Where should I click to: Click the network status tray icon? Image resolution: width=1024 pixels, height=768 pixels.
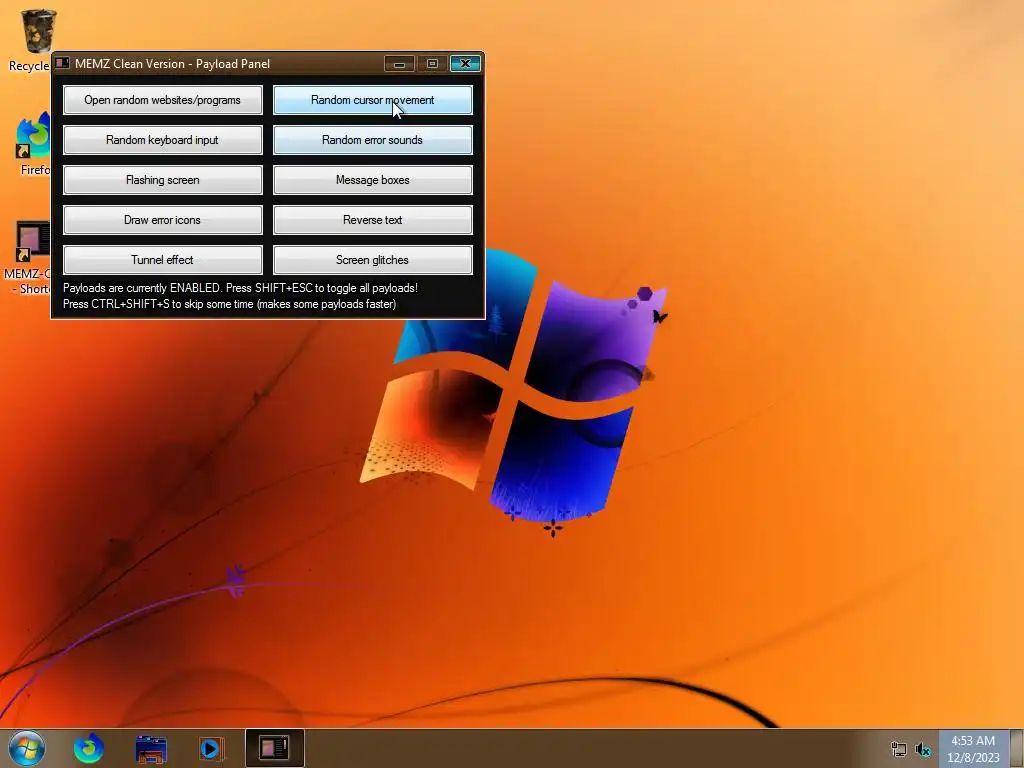(899, 750)
